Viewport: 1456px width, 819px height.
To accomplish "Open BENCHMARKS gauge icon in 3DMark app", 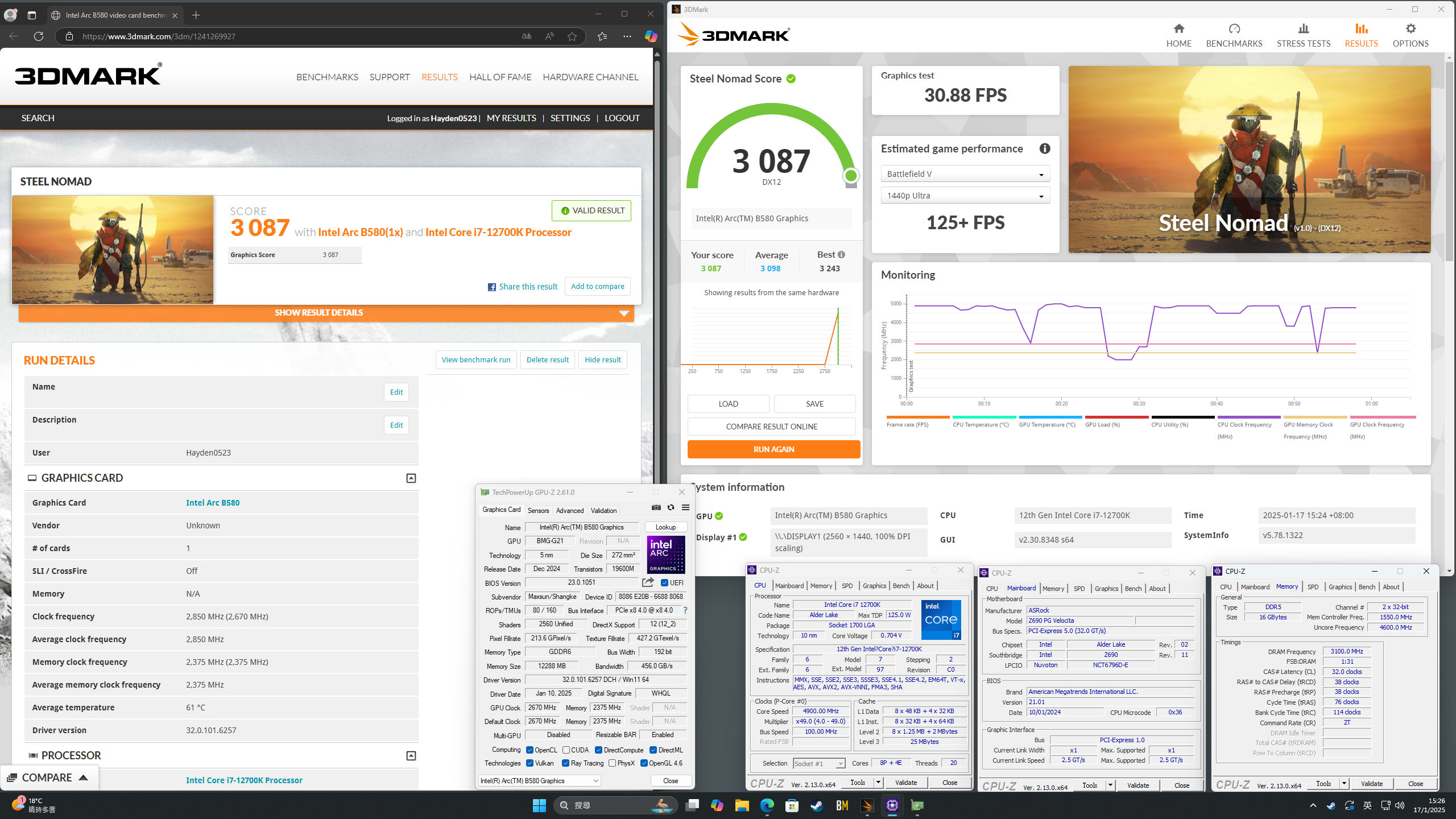I will [x=1234, y=28].
